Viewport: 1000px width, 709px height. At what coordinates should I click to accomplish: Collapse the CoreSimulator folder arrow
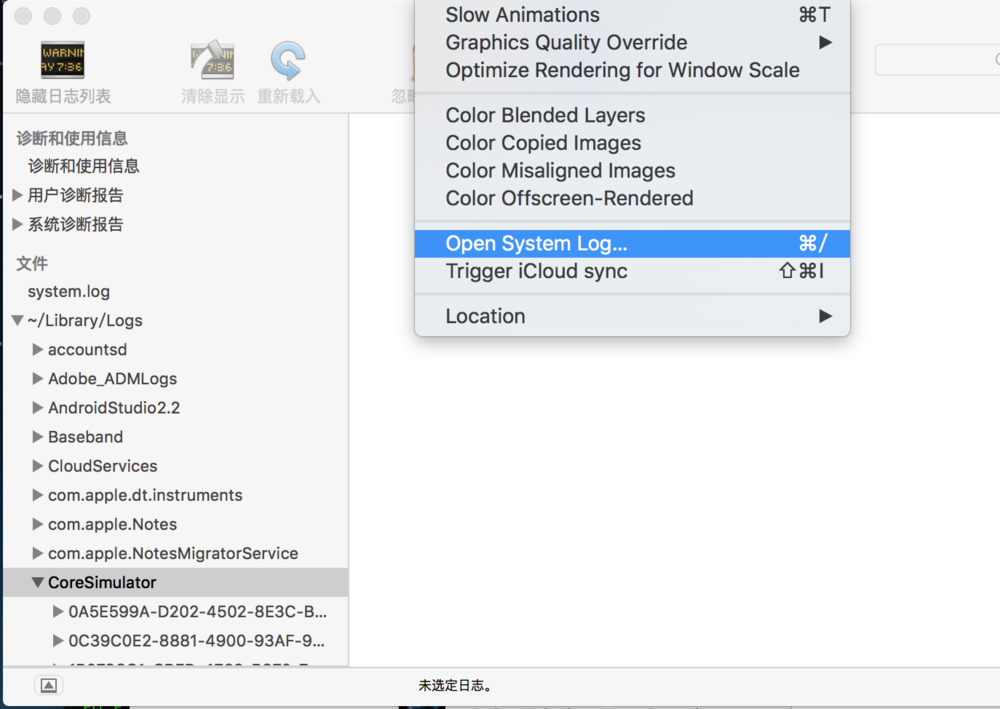(x=38, y=582)
